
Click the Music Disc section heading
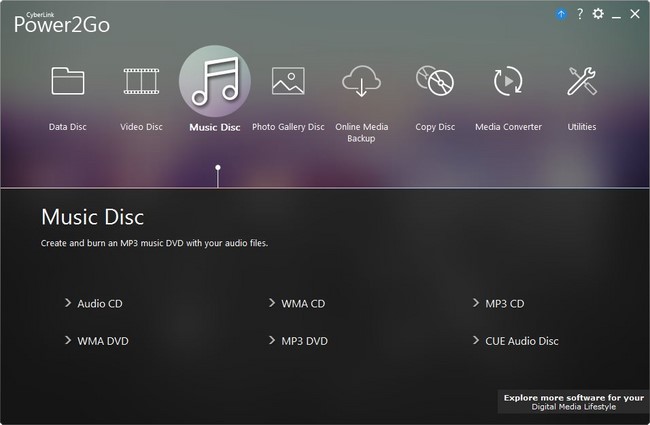click(x=92, y=217)
